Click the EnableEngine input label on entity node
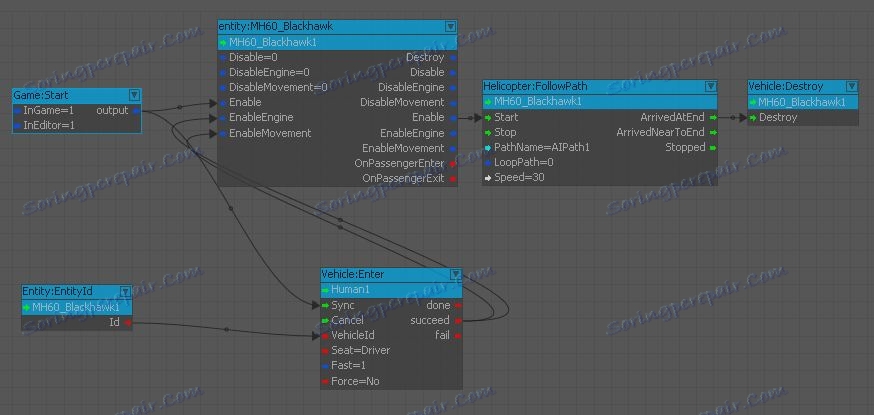 click(x=261, y=118)
